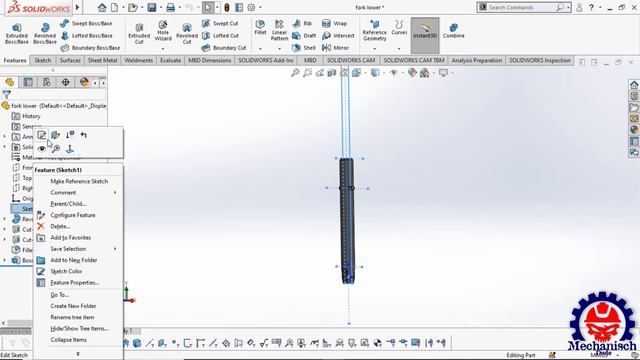The height and width of the screenshot is (360, 640).
Task: Switch to the Weldments tab
Action: [x=138, y=60]
